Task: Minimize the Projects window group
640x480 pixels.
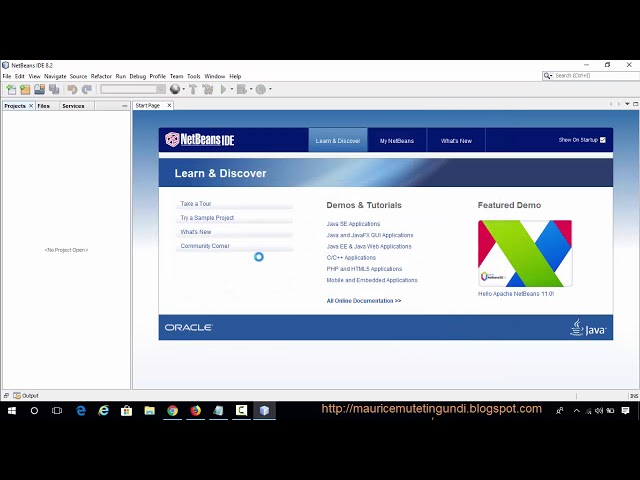Action: pyautogui.click(x=125, y=106)
